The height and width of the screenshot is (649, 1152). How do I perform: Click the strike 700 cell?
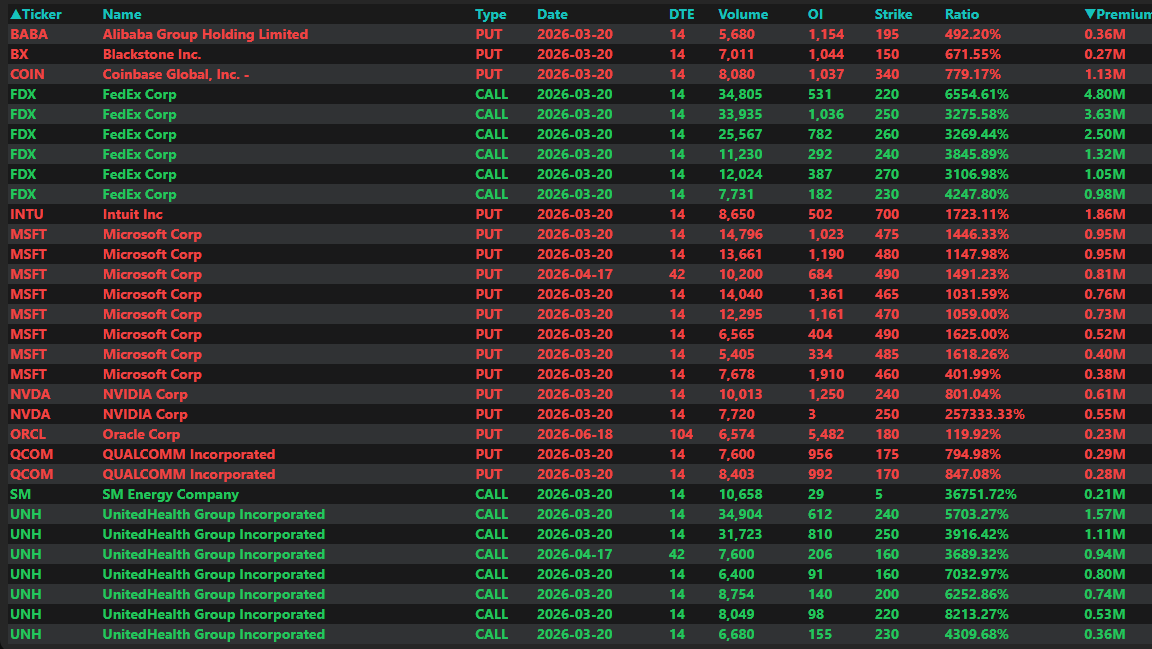[x=887, y=214]
